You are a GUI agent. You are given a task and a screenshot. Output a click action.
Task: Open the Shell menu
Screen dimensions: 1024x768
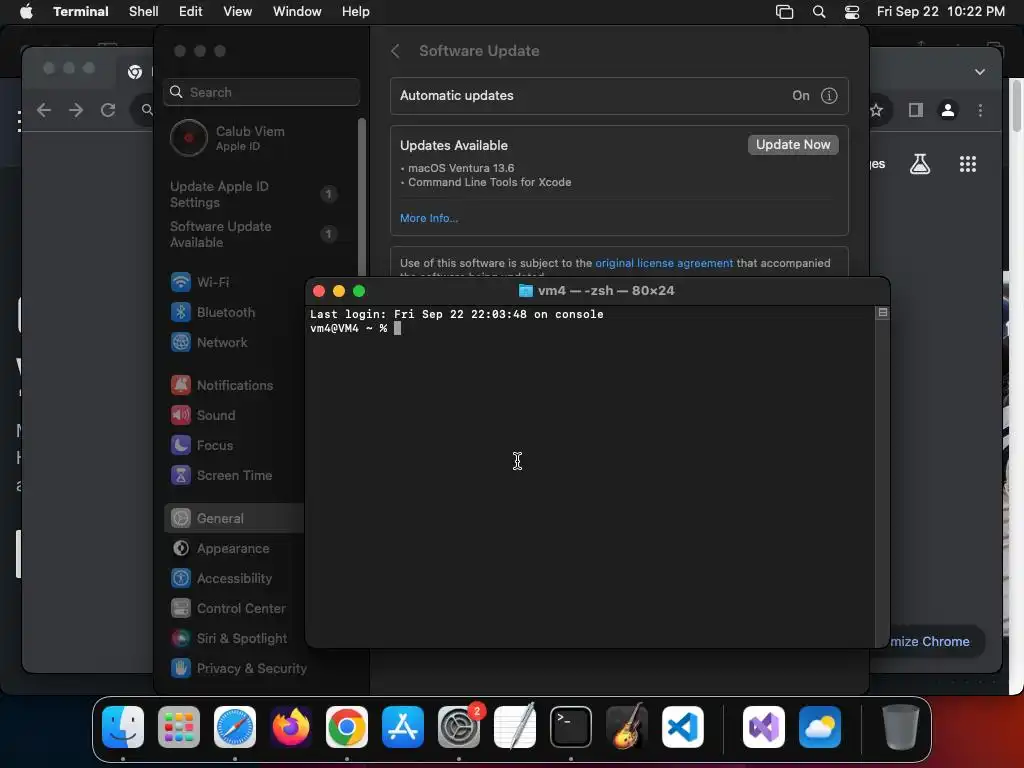click(144, 12)
